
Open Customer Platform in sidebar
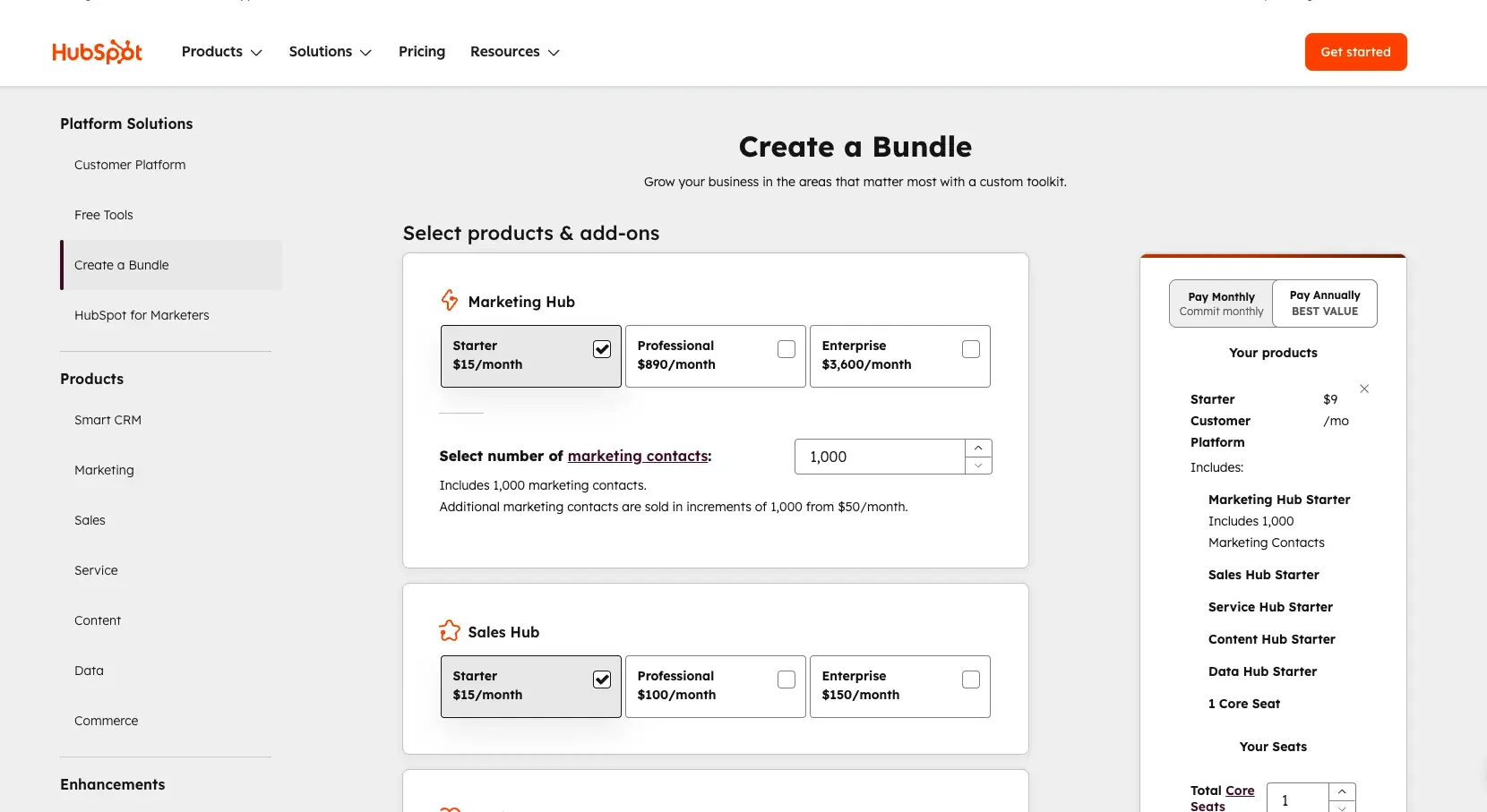click(130, 165)
